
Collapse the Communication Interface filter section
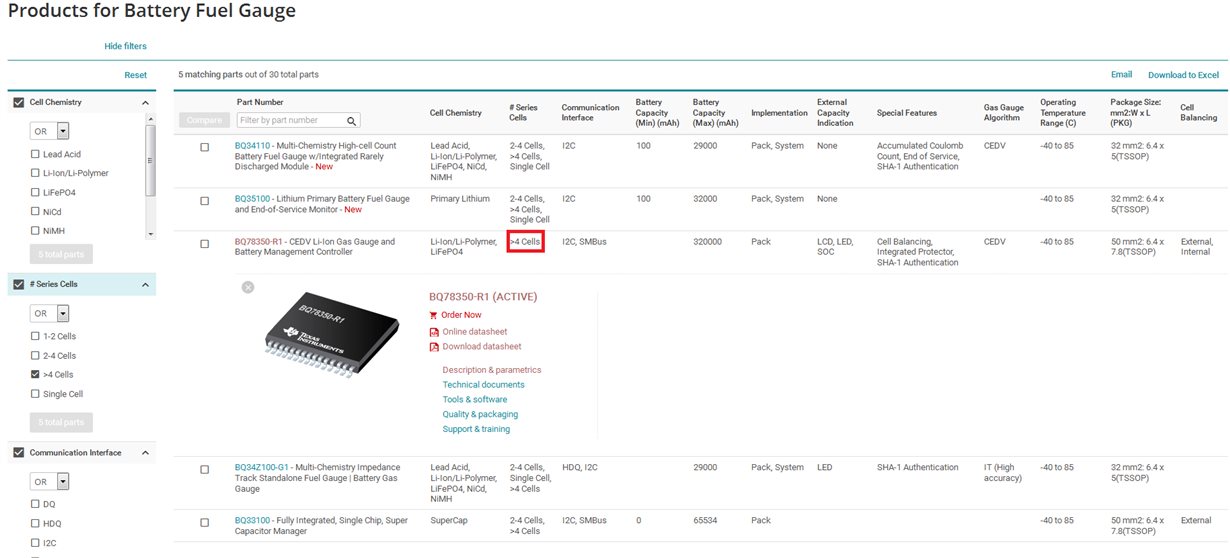click(x=144, y=453)
